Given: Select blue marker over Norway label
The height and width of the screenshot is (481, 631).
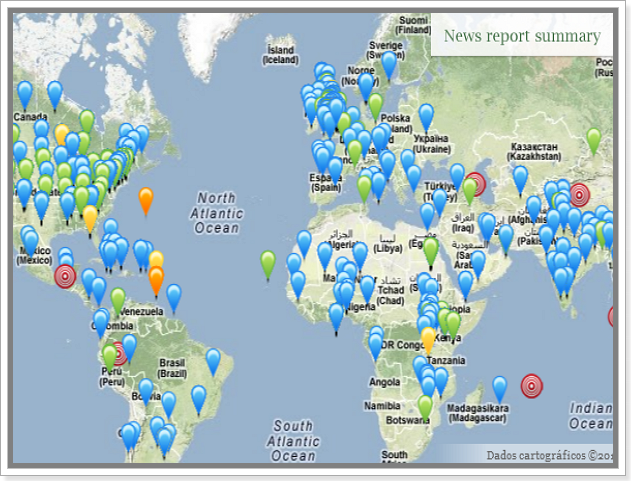Looking at the screenshot, I should coord(366,87).
